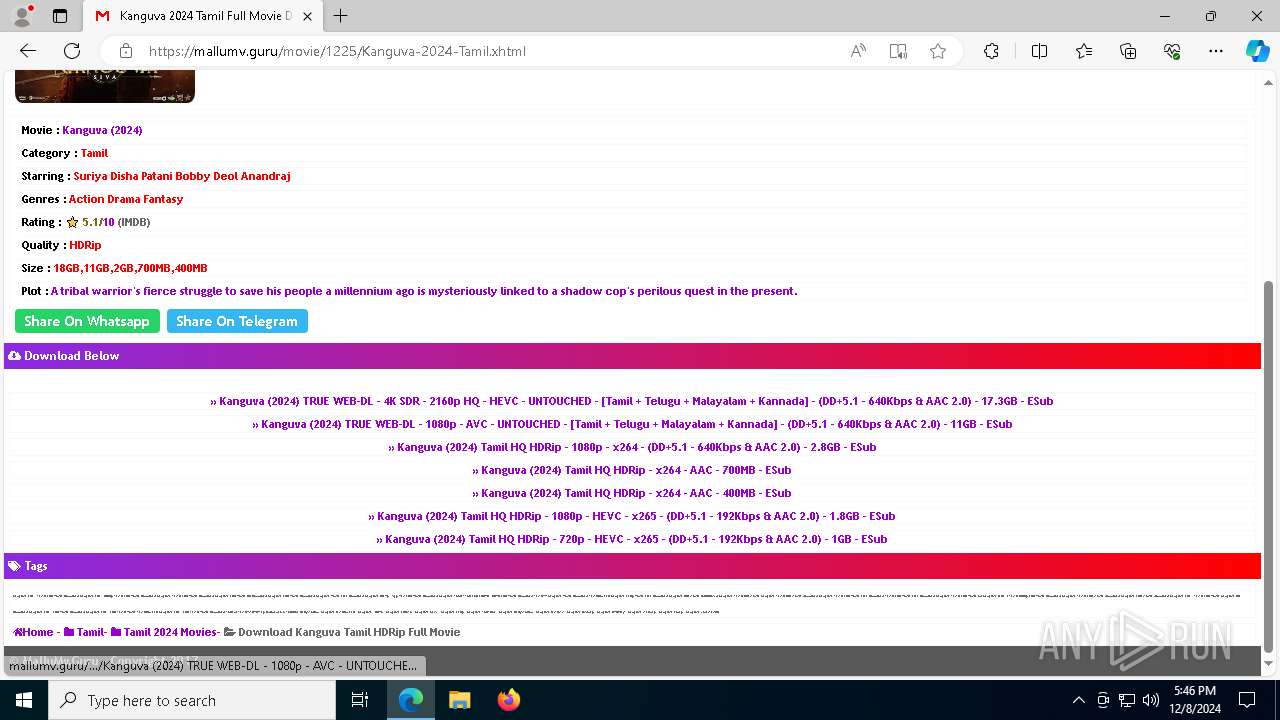The width and height of the screenshot is (1280, 720).
Task: Open Firefox on the taskbar
Action: click(508, 700)
